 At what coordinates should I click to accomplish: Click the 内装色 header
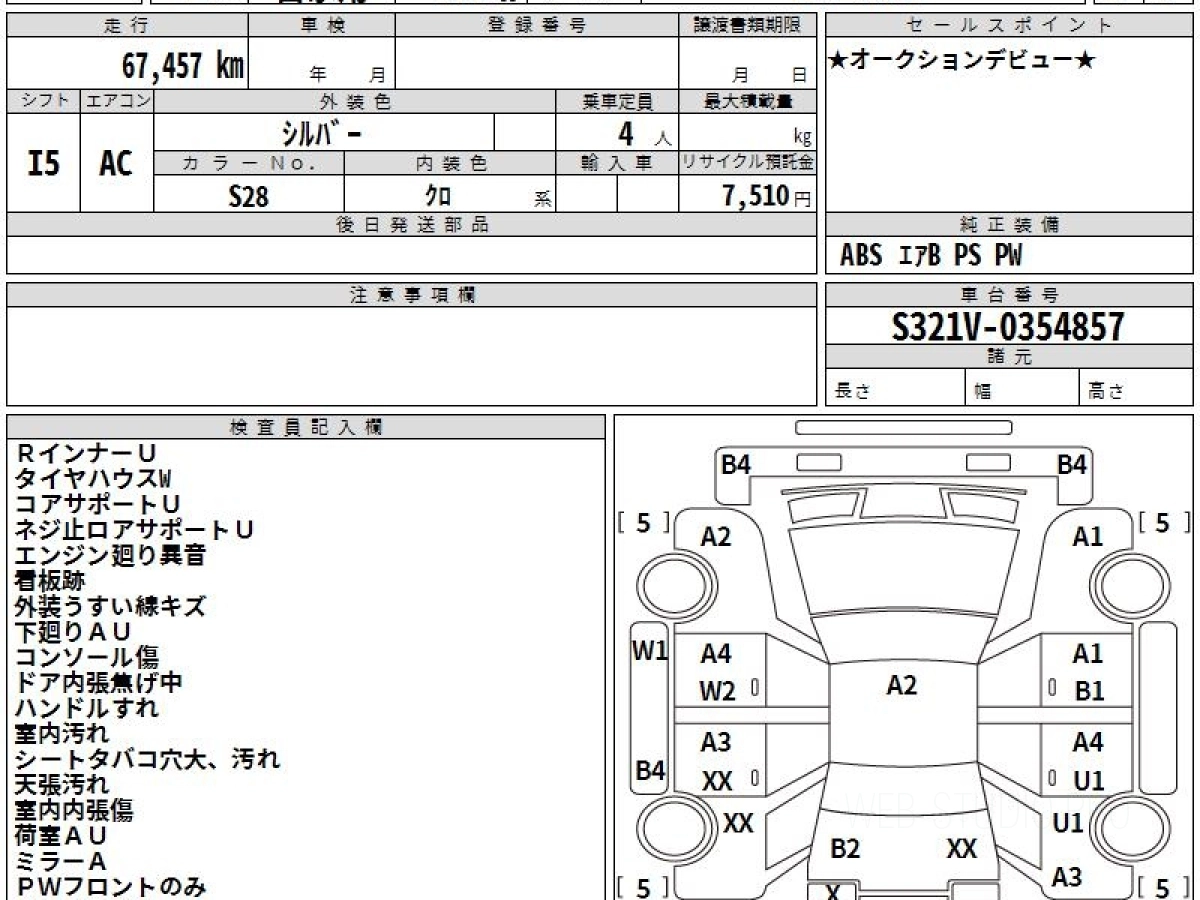pyautogui.click(x=450, y=163)
